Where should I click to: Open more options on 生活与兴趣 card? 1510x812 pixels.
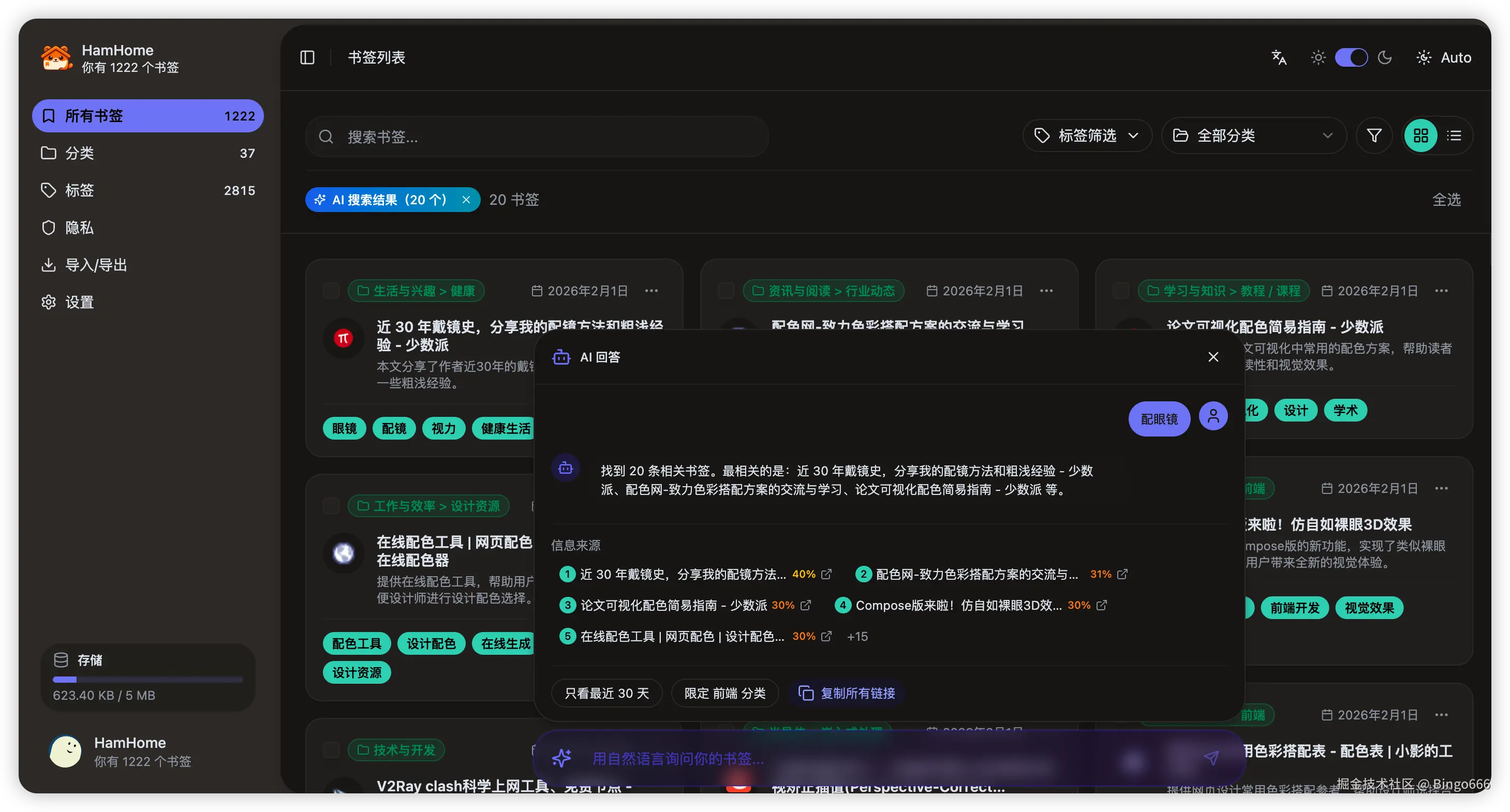point(652,291)
